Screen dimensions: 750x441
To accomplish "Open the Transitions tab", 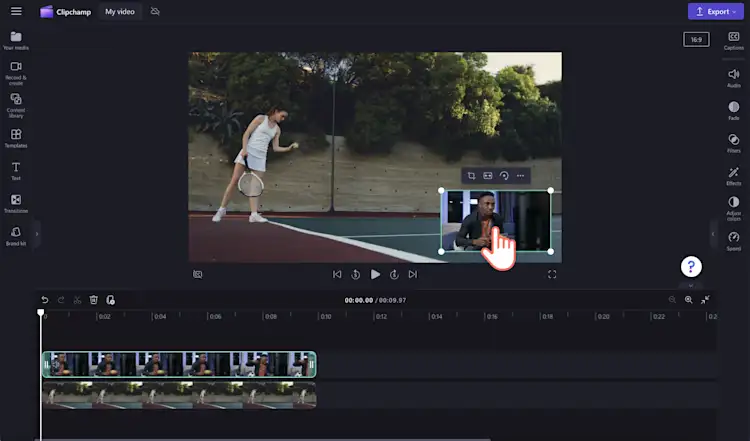I will [x=16, y=203].
